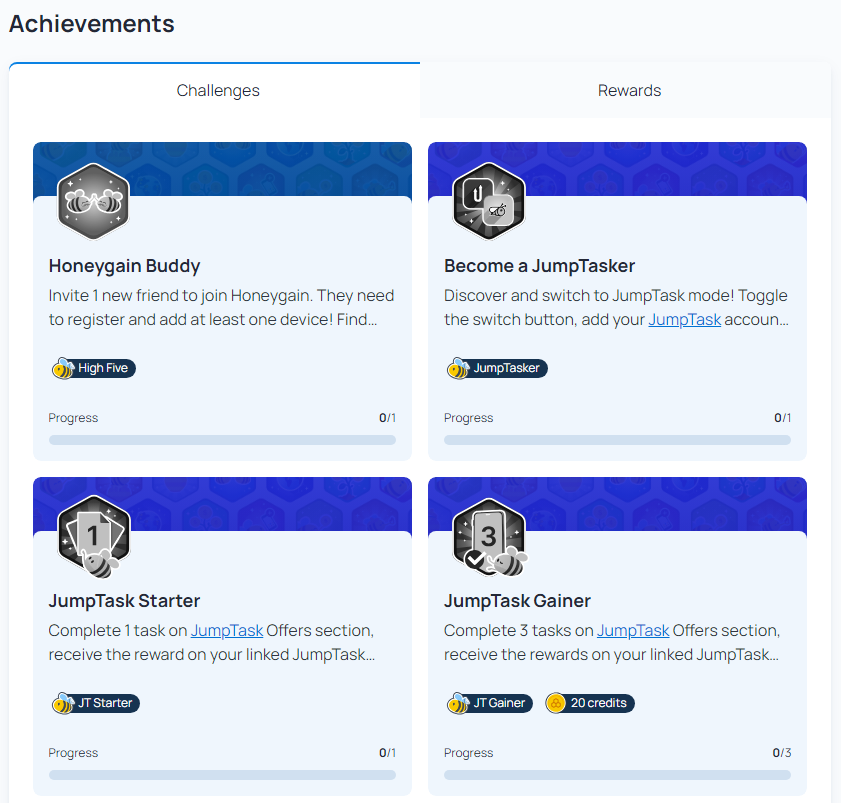Viewport: 841px width, 803px height.
Task: Click the High Five reward chip
Action: [x=93, y=368]
